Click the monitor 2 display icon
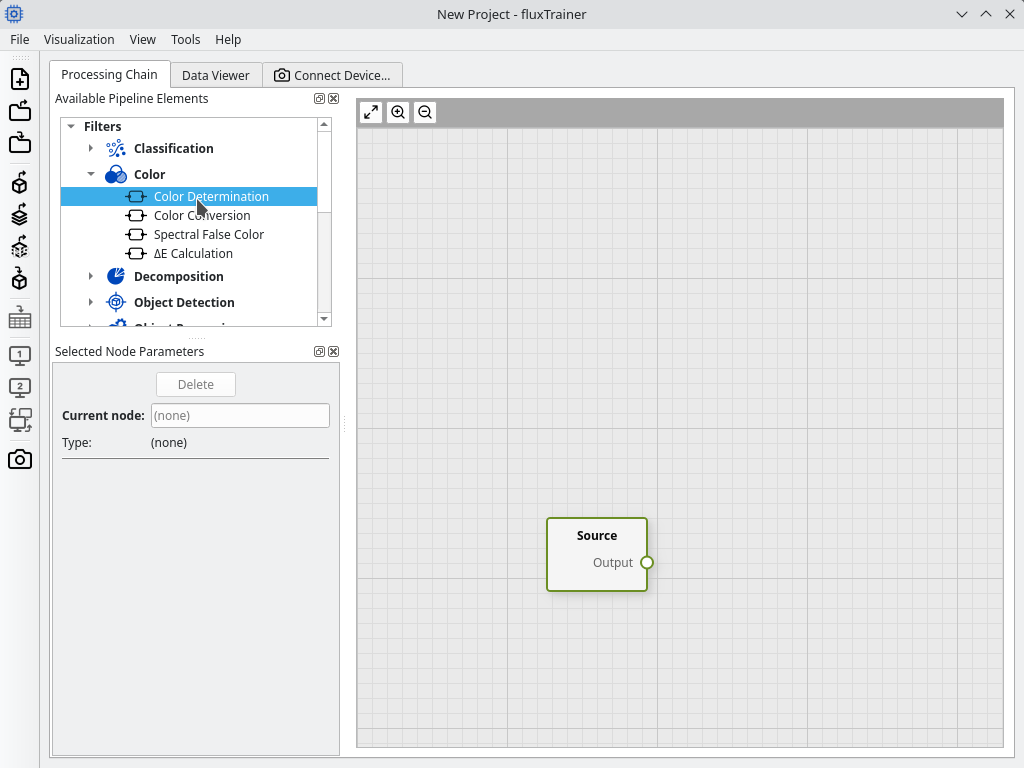This screenshot has width=1024, height=768. 20,388
